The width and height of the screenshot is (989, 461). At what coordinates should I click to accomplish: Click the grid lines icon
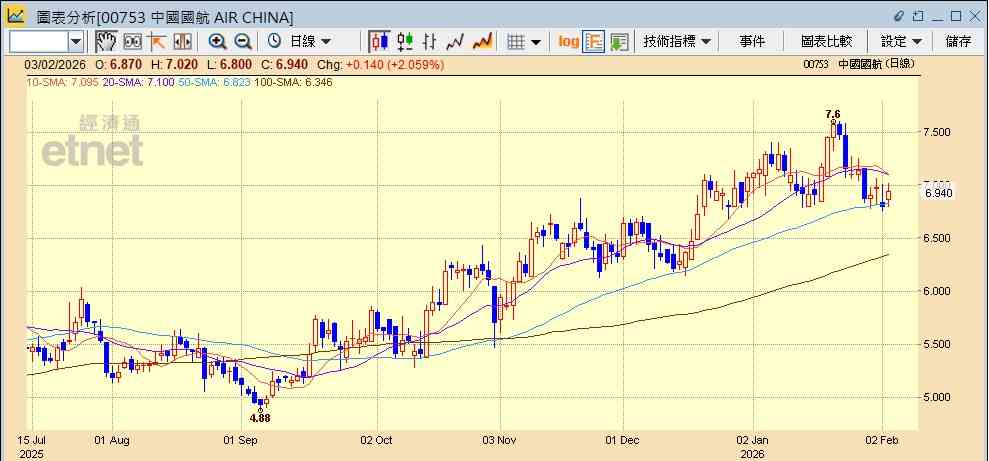click(x=517, y=42)
